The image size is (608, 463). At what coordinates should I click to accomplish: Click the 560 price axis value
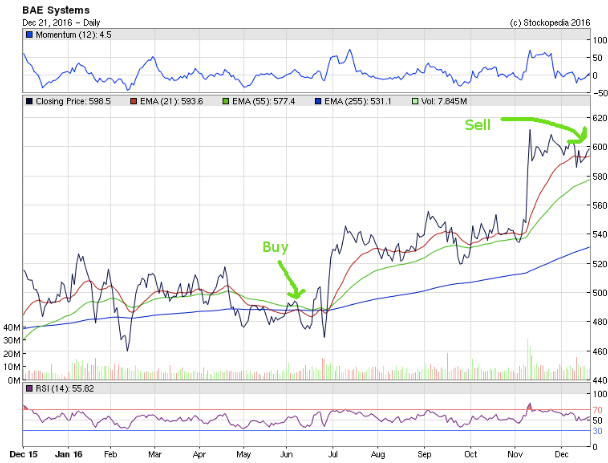pos(599,206)
